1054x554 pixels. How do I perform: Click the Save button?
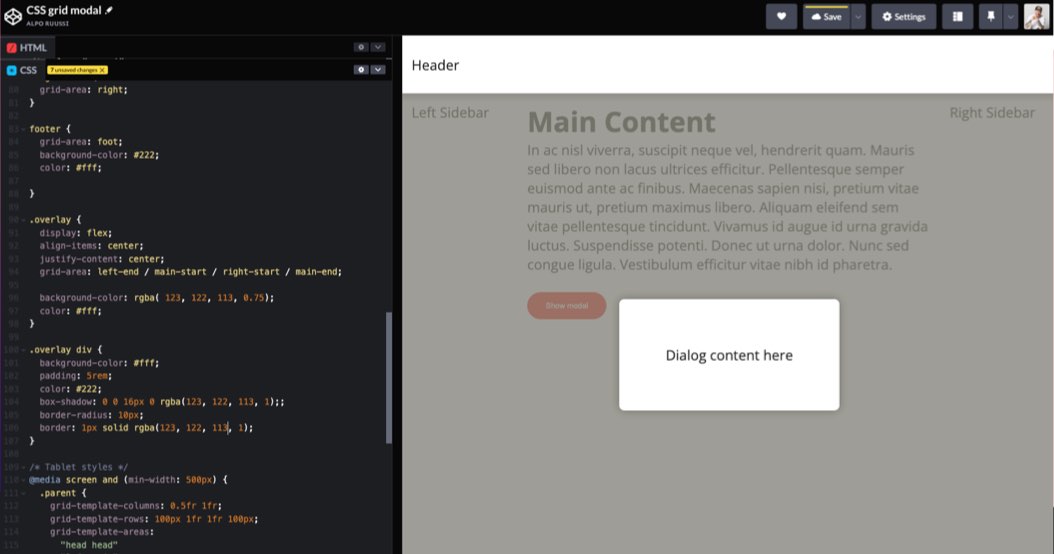[826, 17]
